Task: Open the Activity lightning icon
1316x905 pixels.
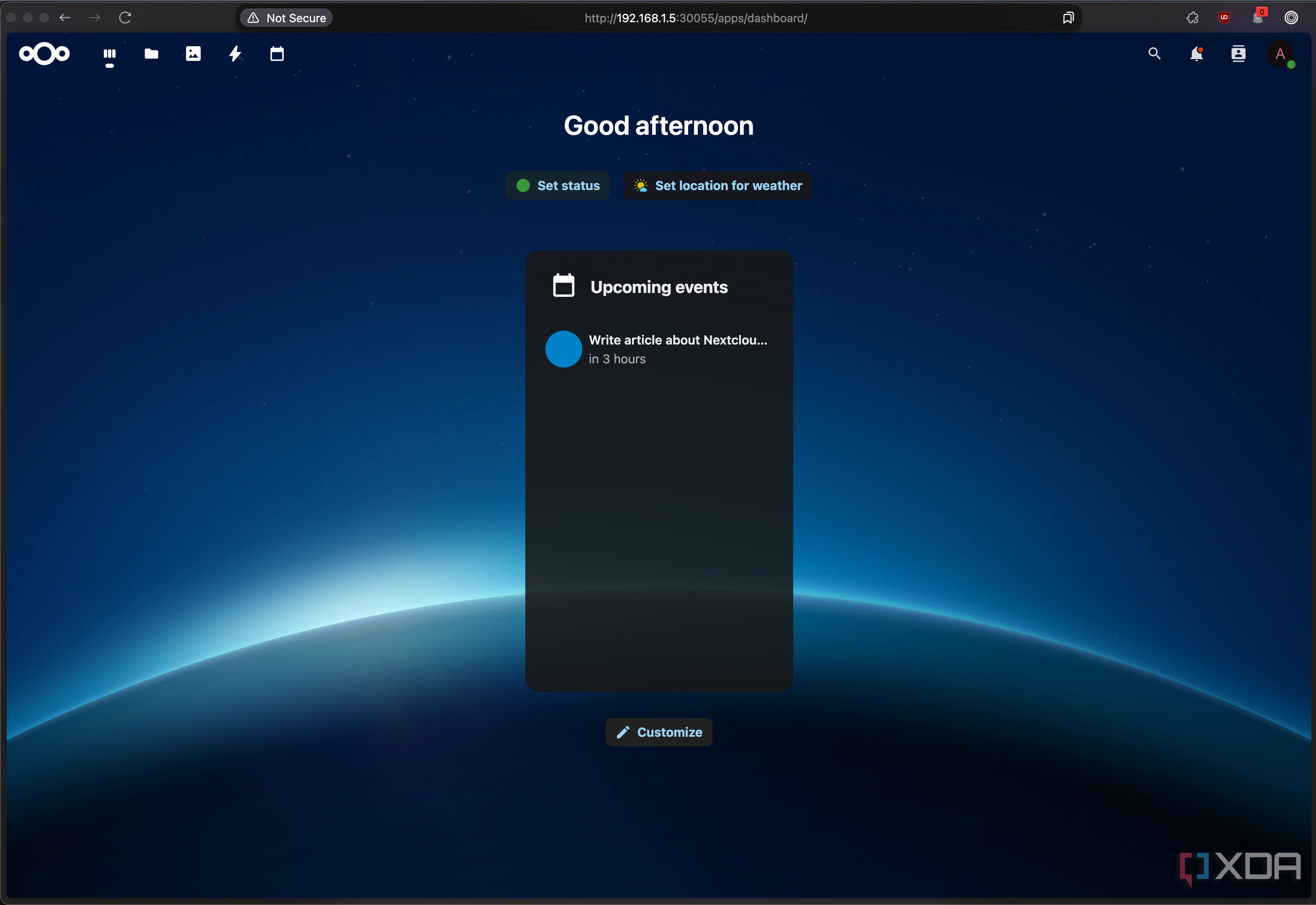Action: tap(235, 54)
